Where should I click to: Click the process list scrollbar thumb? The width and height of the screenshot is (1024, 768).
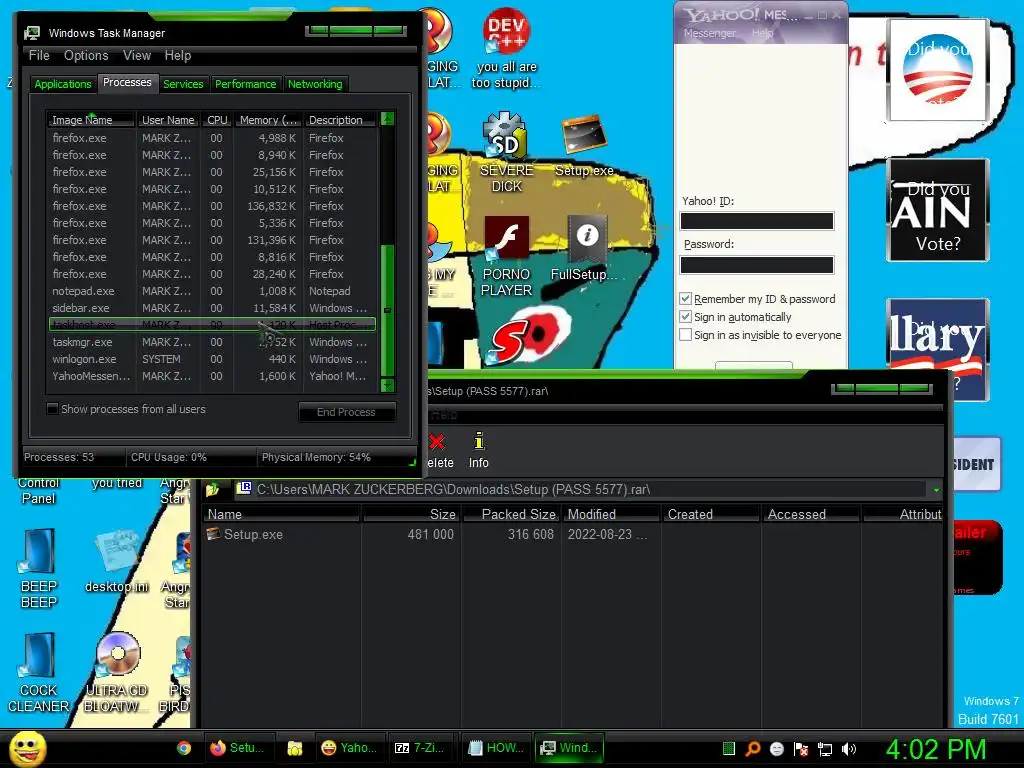click(387, 310)
